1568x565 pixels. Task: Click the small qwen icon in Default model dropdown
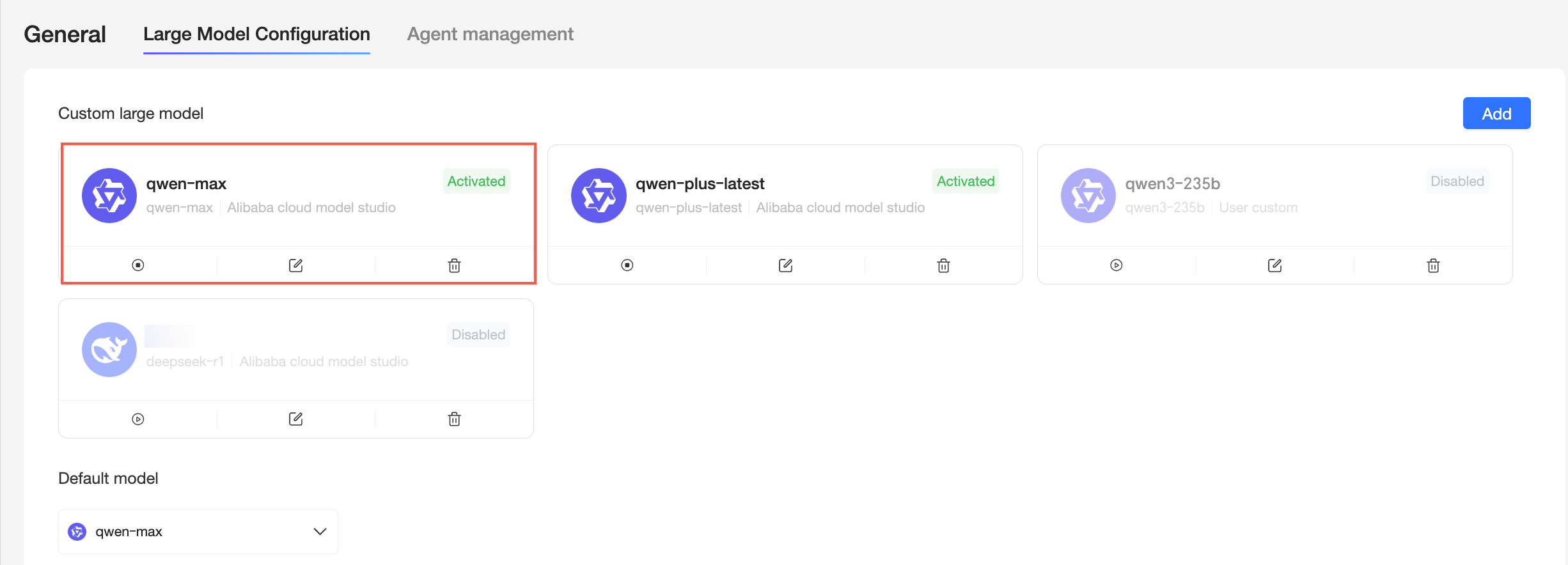tap(77, 532)
